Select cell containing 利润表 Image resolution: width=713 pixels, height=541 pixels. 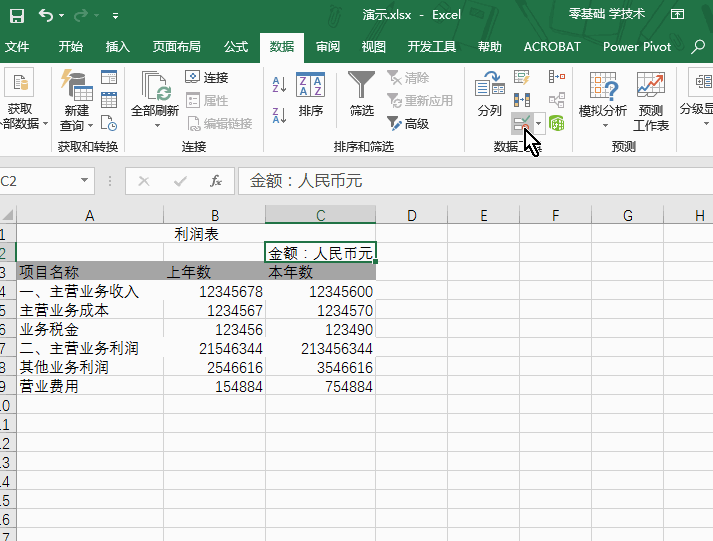tap(196, 234)
